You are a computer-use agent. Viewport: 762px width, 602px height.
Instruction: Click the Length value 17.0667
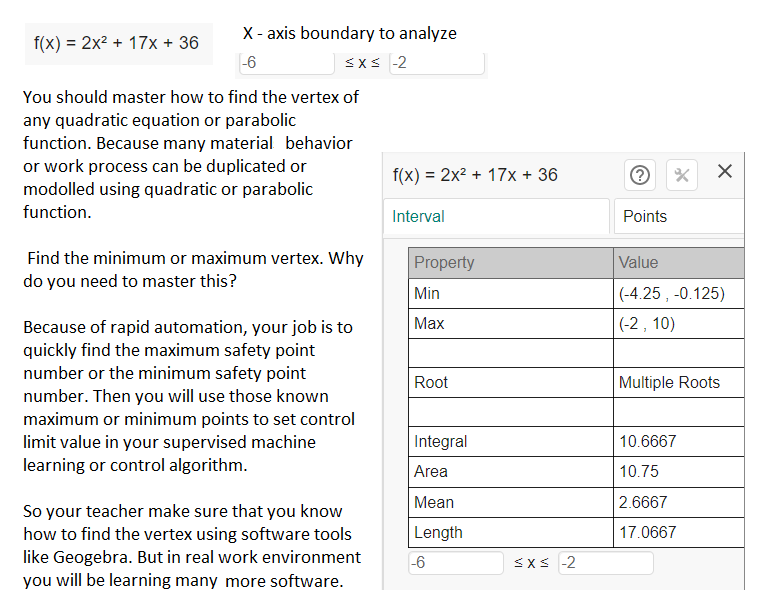pyautogui.click(x=647, y=532)
